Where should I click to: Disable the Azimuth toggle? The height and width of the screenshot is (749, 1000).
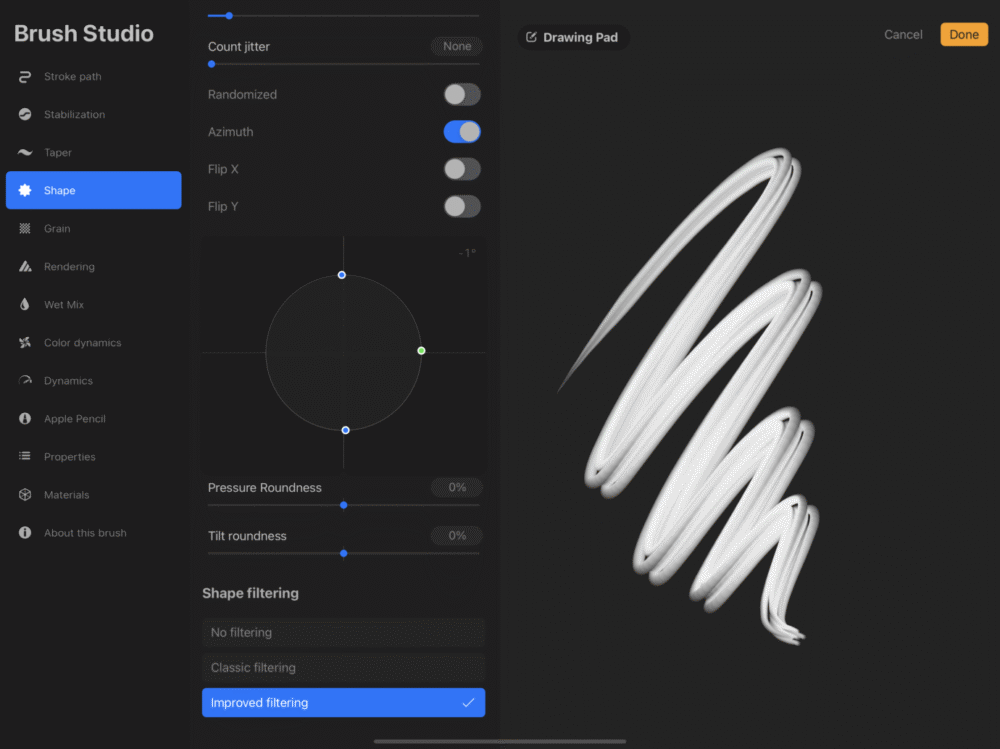[461, 131]
